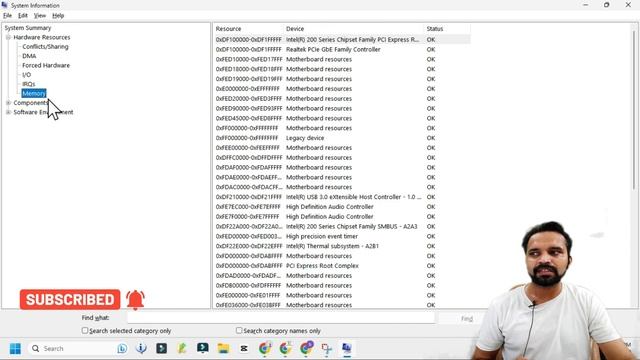The height and width of the screenshot is (360, 640).
Task: Expand the Software Environment tree node
Action: 8,112
